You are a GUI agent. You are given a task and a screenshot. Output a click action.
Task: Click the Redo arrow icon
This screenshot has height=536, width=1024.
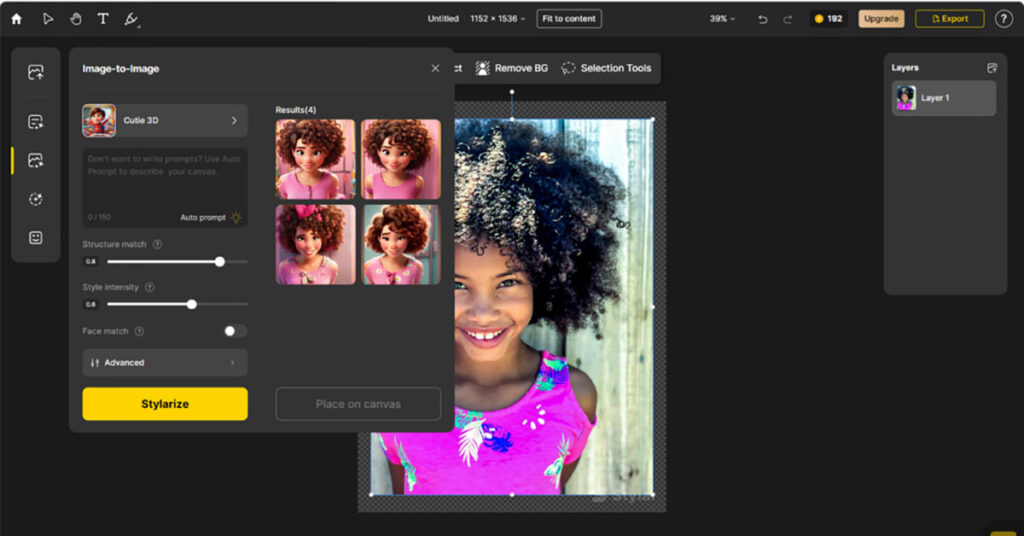[x=788, y=19]
